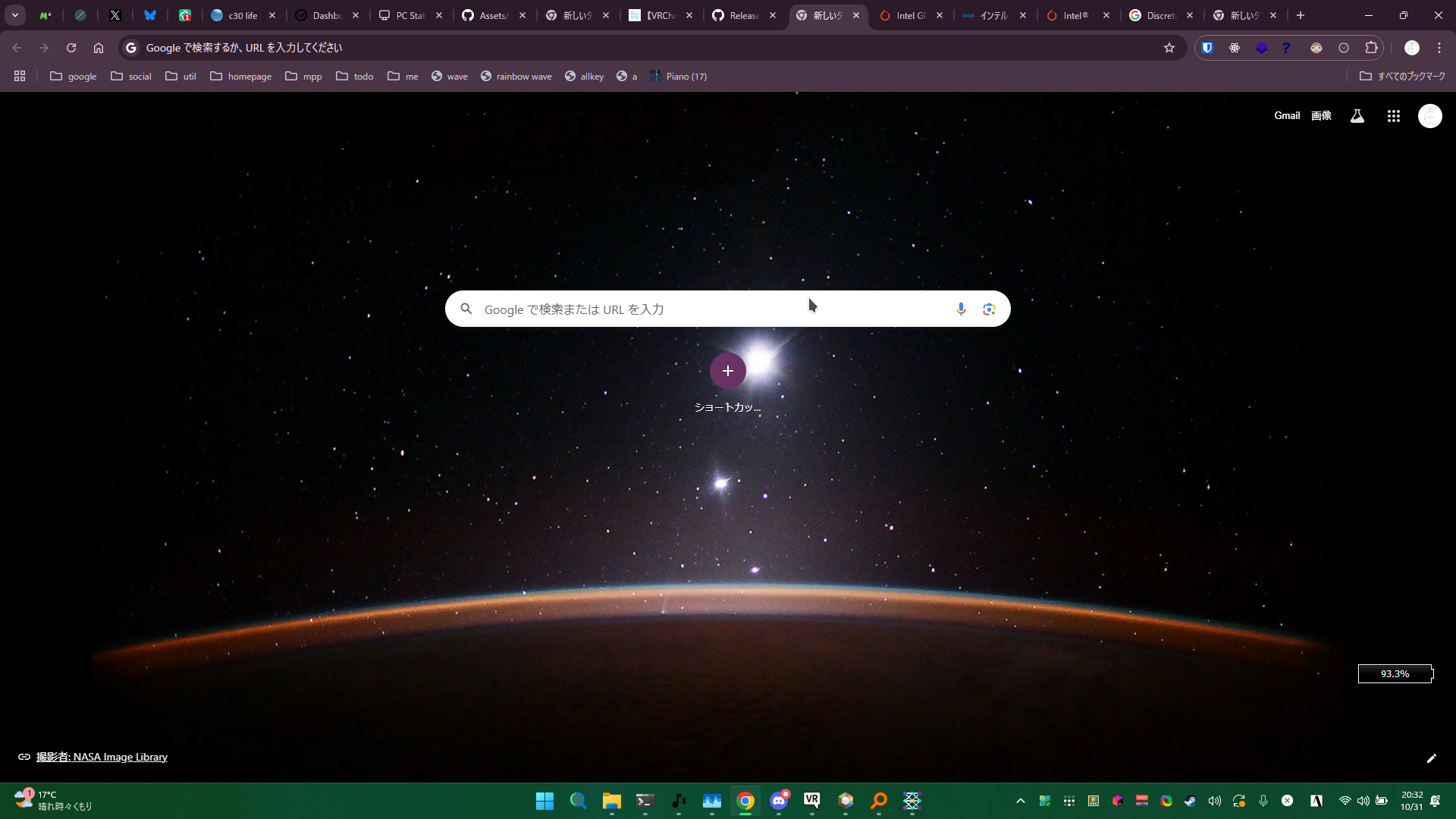Open Discord from the taskbar

point(779,801)
